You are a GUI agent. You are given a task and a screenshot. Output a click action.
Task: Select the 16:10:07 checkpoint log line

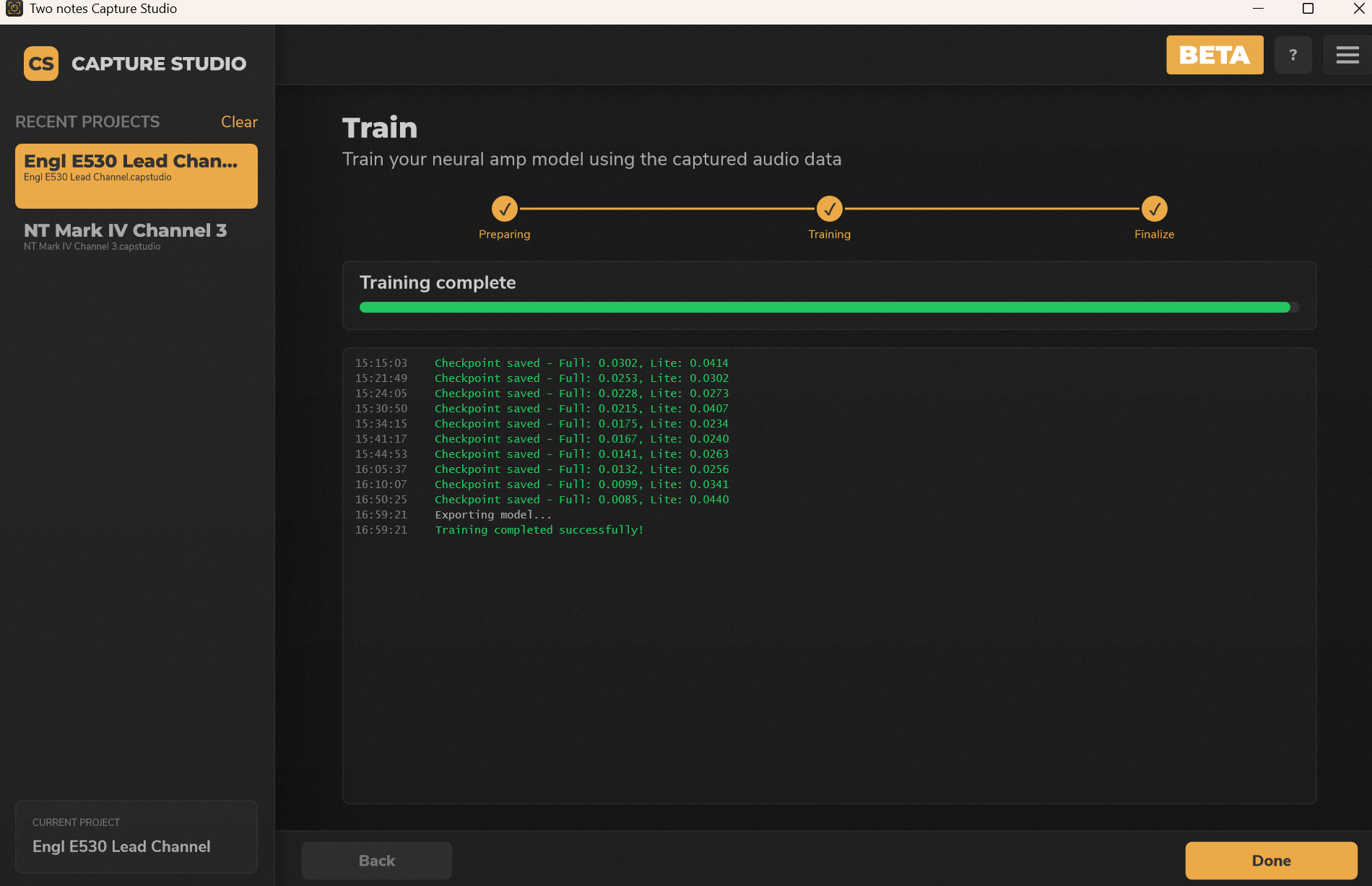[x=542, y=485]
